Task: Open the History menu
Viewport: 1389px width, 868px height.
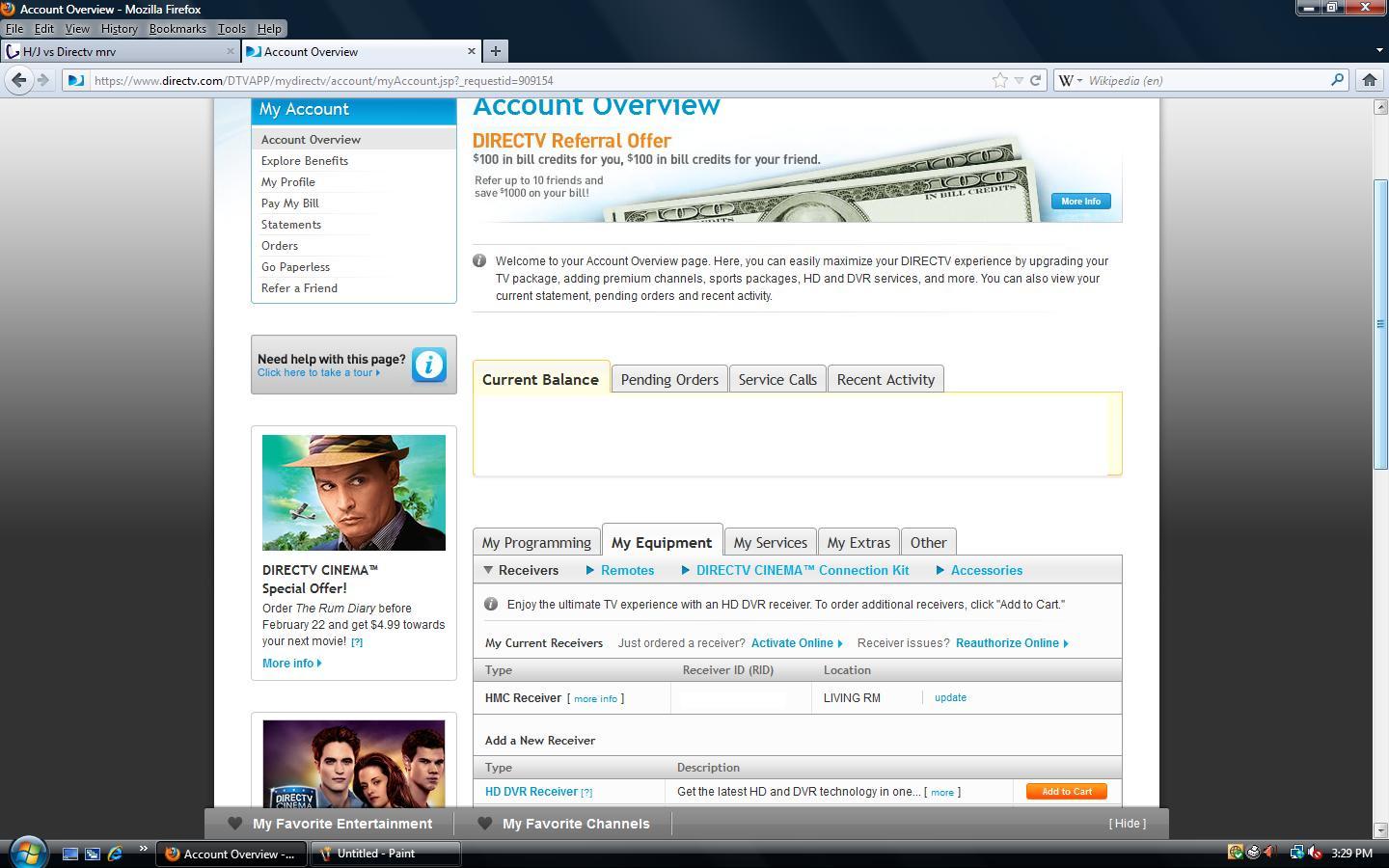Action: click(x=119, y=29)
